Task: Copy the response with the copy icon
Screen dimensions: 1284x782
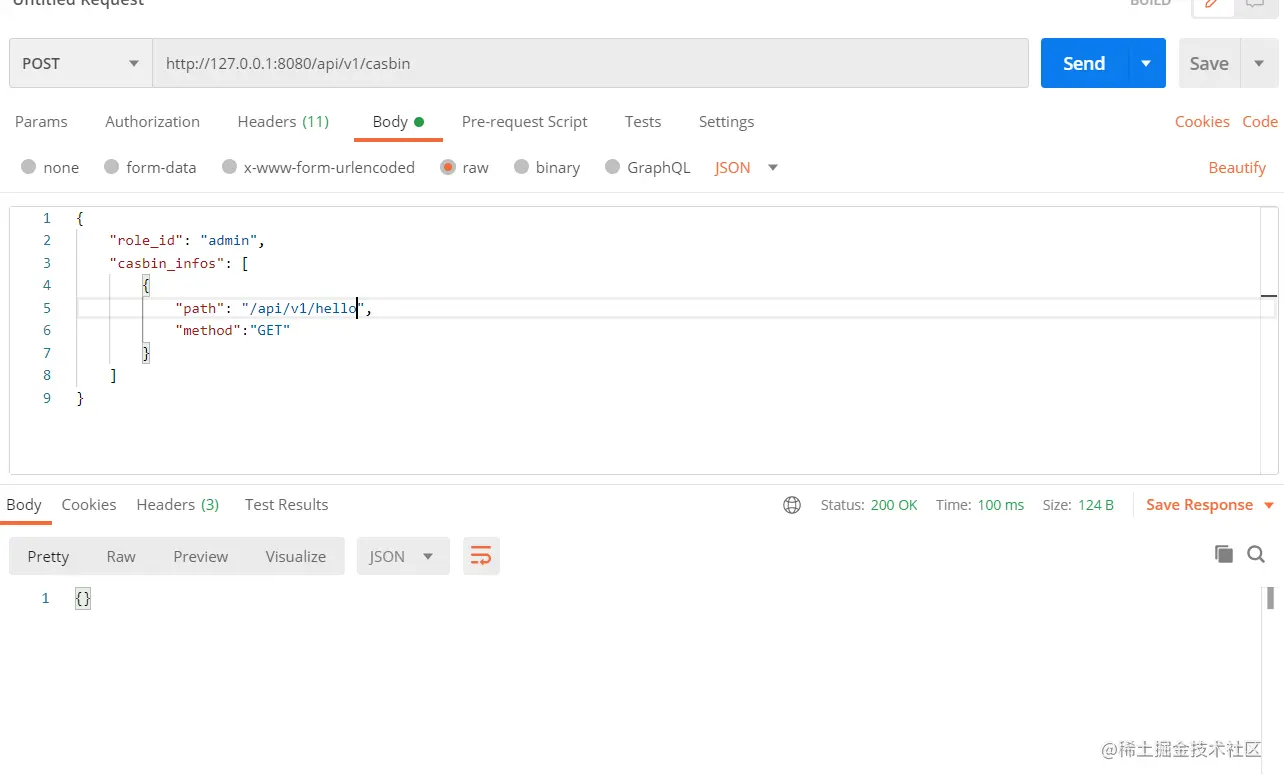Action: tap(1223, 554)
